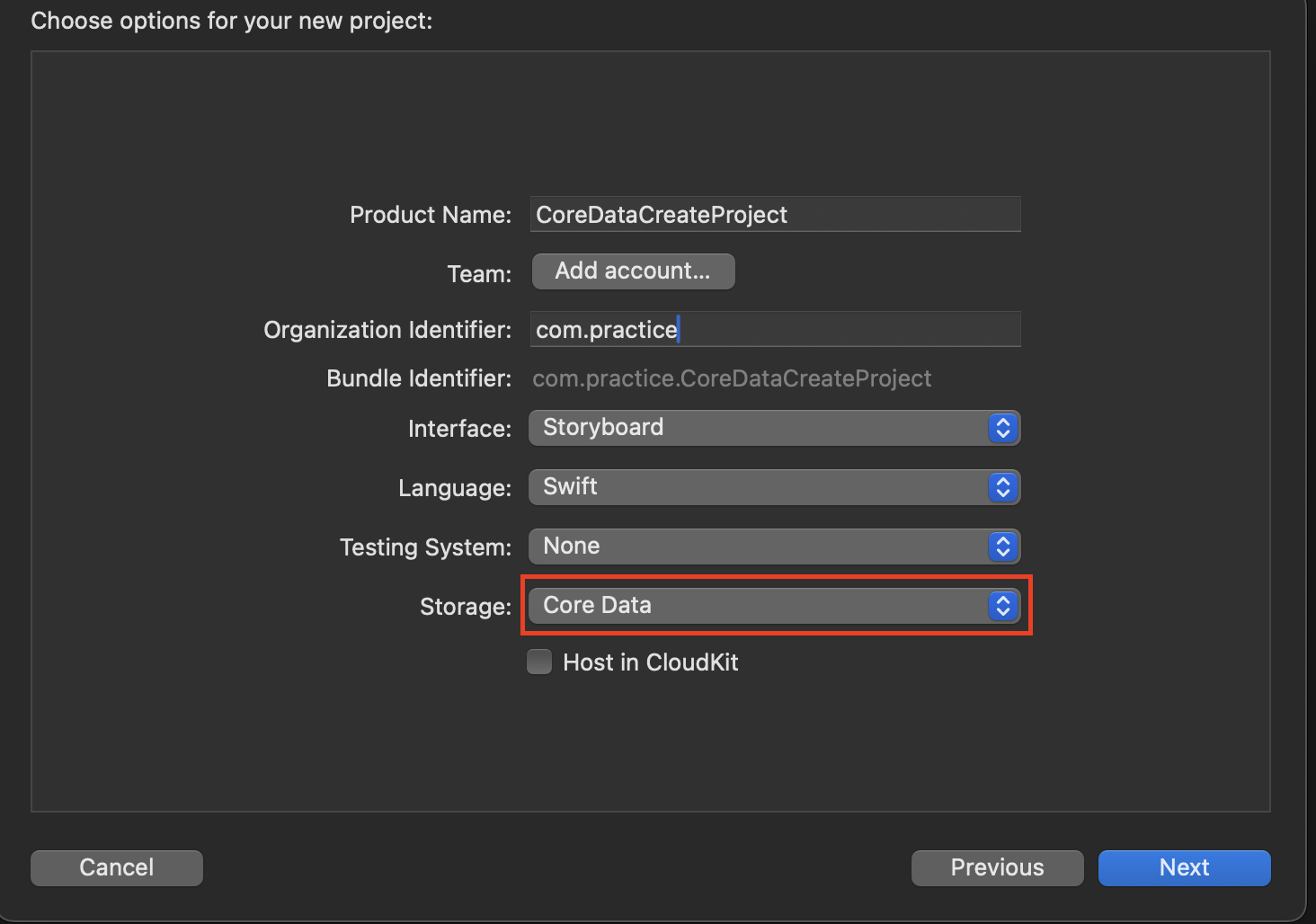
Task: Cancel the new project dialog
Action: click(x=117, y=867)
